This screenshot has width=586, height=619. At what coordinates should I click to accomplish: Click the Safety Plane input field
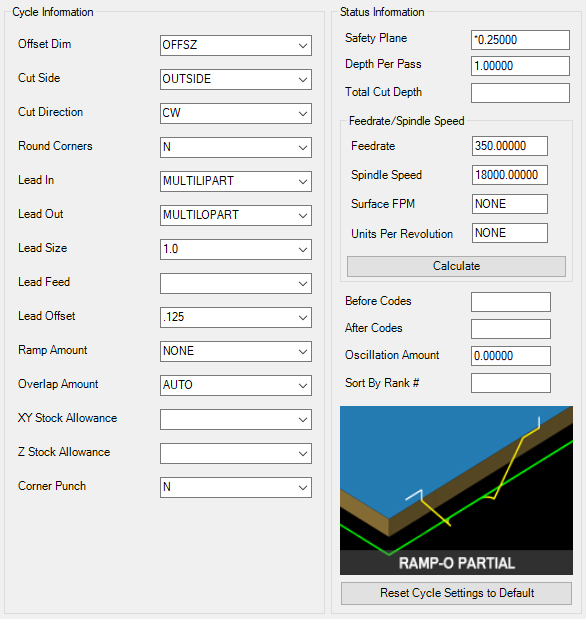point(520,40)
